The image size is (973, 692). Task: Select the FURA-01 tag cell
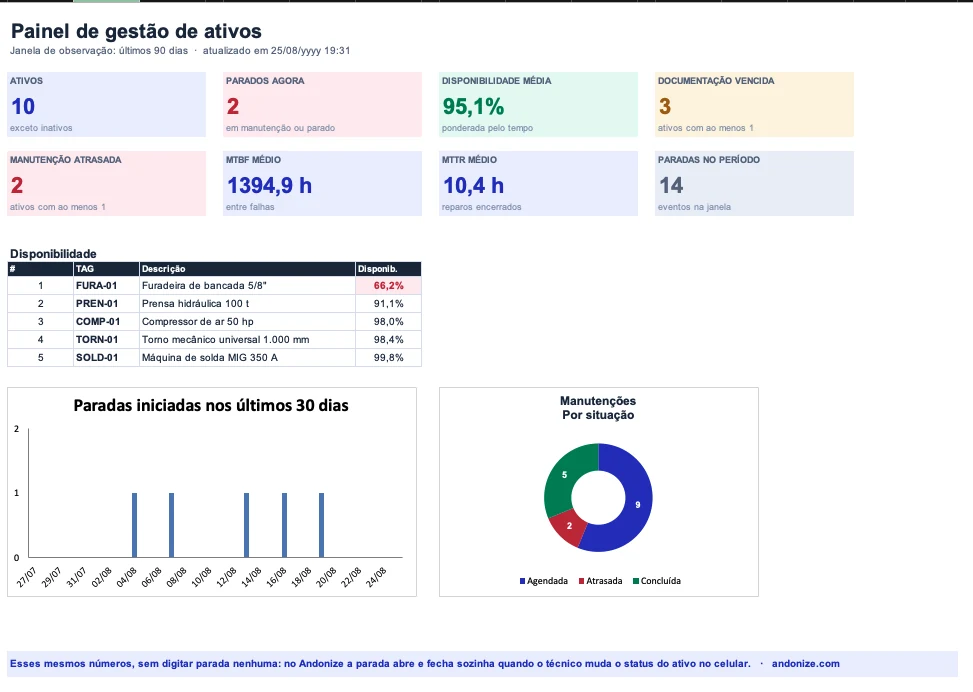point(106,285)
